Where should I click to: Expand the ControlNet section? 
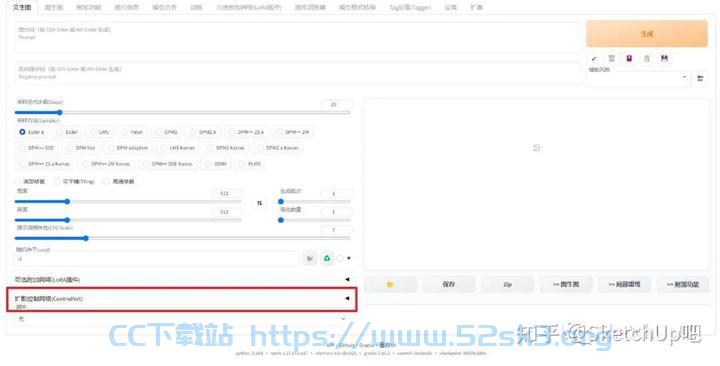tap(182, 298)
